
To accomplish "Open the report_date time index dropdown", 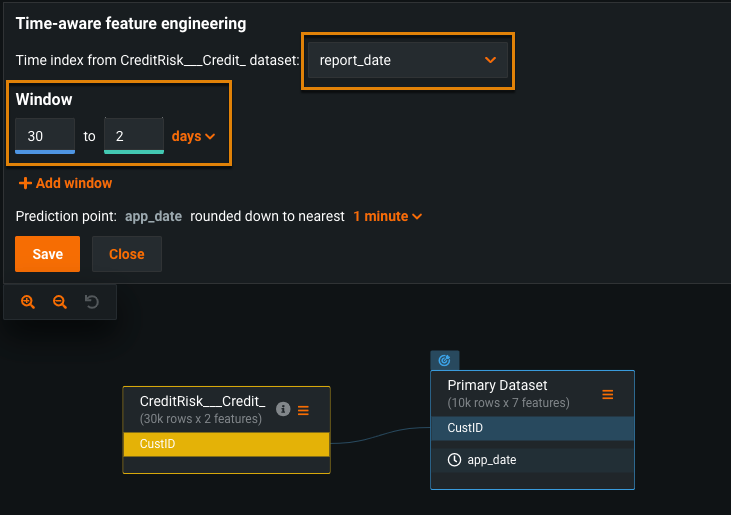I will (408, 60).
